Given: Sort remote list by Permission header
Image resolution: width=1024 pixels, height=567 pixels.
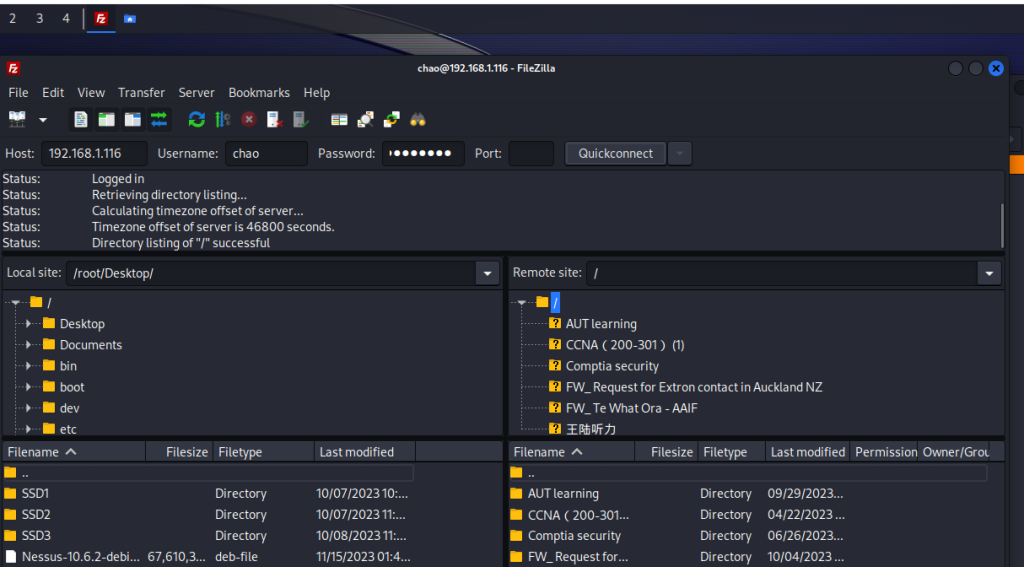Looking at the screenshot, I should tap(884, 452).
